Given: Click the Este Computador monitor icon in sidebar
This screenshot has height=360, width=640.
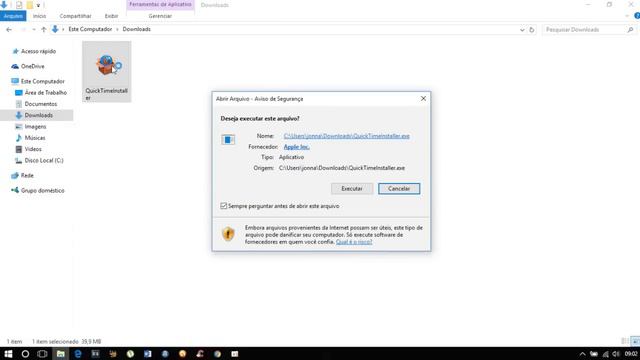Looking at the screenshot, I should tap(15, 81).
